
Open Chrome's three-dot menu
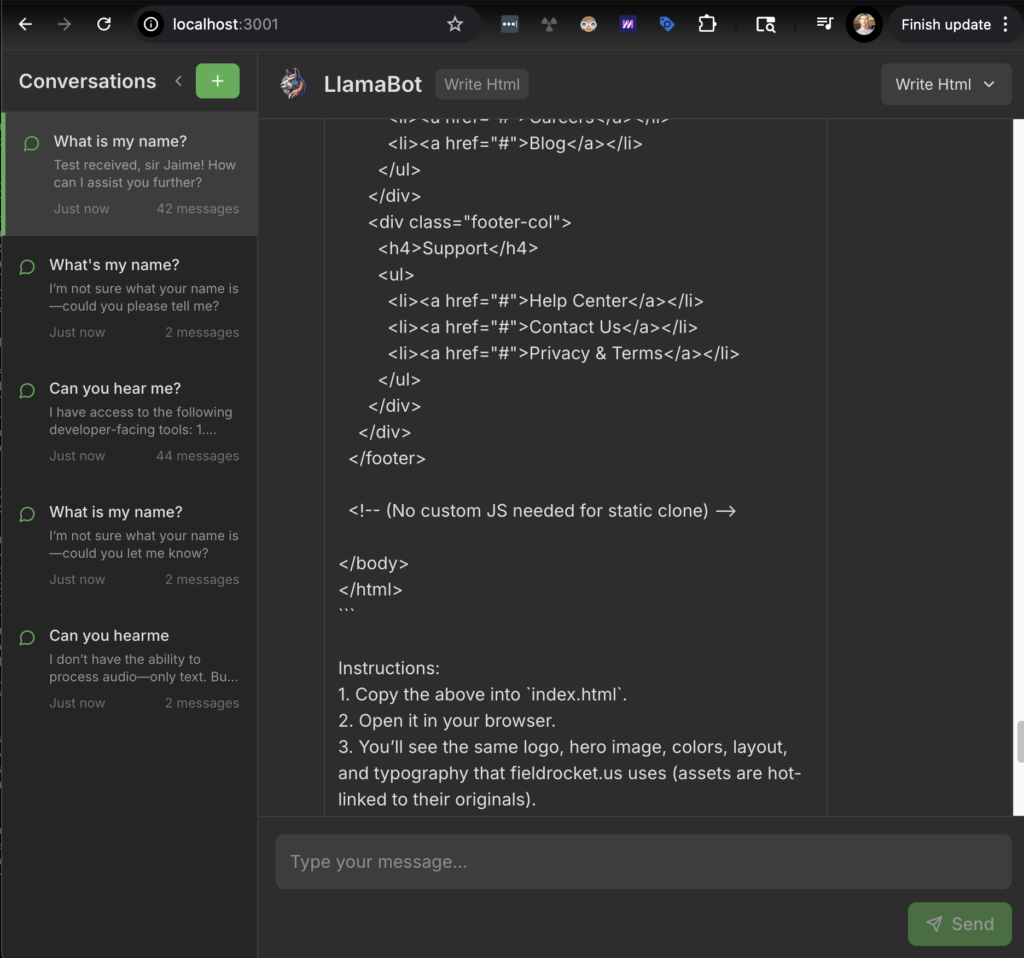(1006, 24)
